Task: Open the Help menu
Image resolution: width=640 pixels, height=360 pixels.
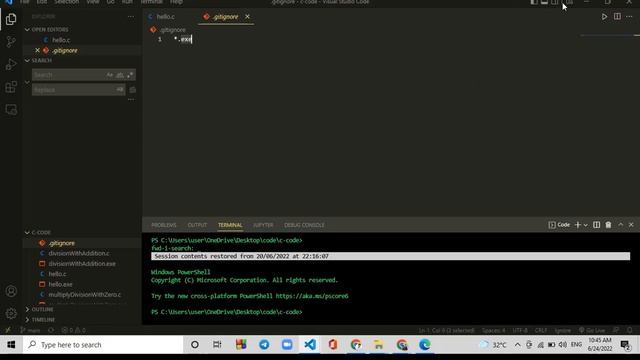Action: [x=176, y=2]
